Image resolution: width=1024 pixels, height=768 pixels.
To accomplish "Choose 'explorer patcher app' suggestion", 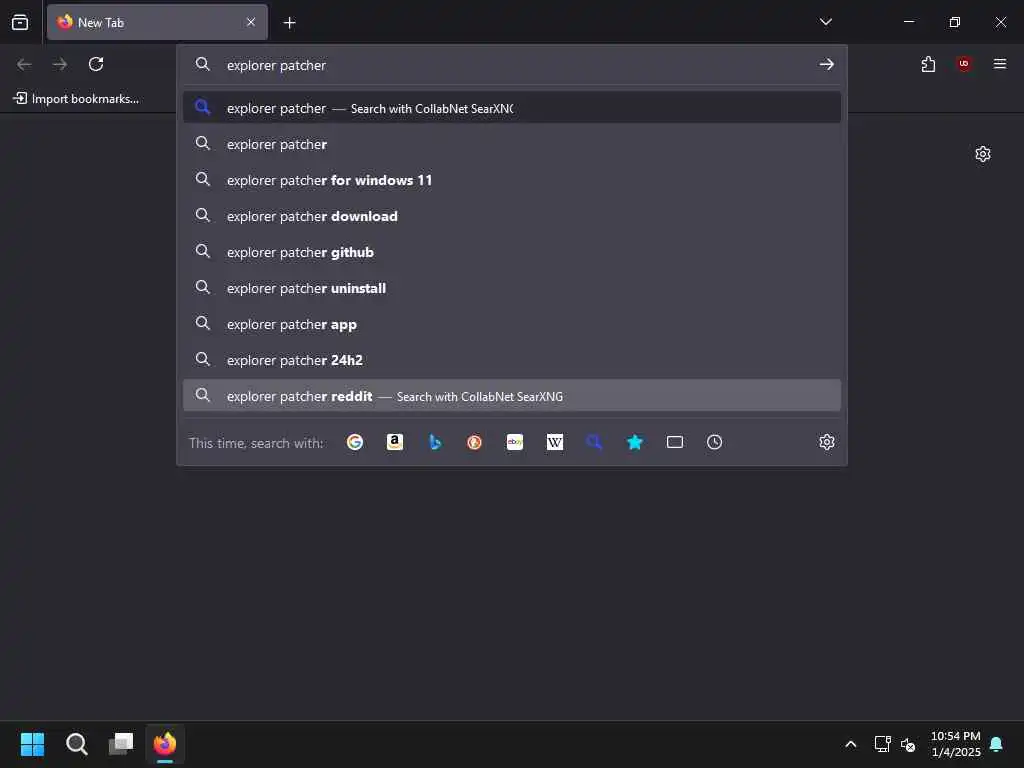I will [x=511, y=324].
